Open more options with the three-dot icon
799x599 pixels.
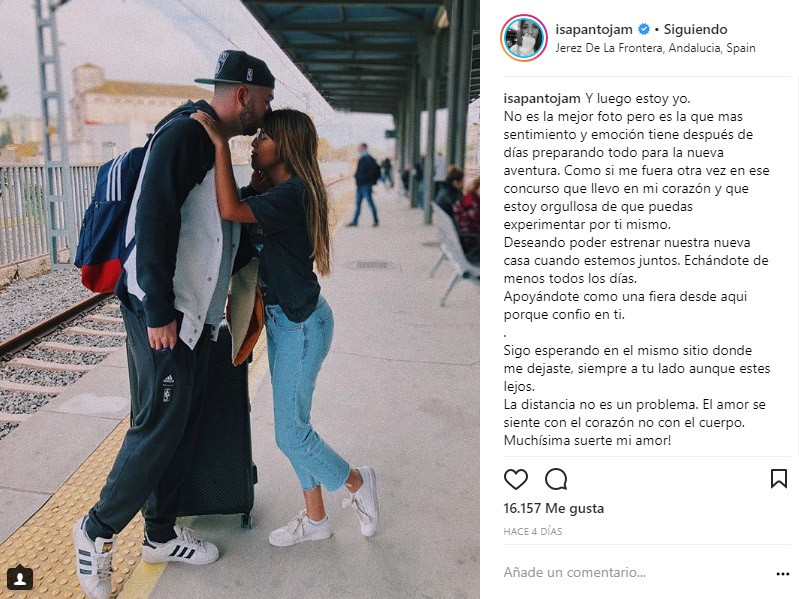[783, 574]
